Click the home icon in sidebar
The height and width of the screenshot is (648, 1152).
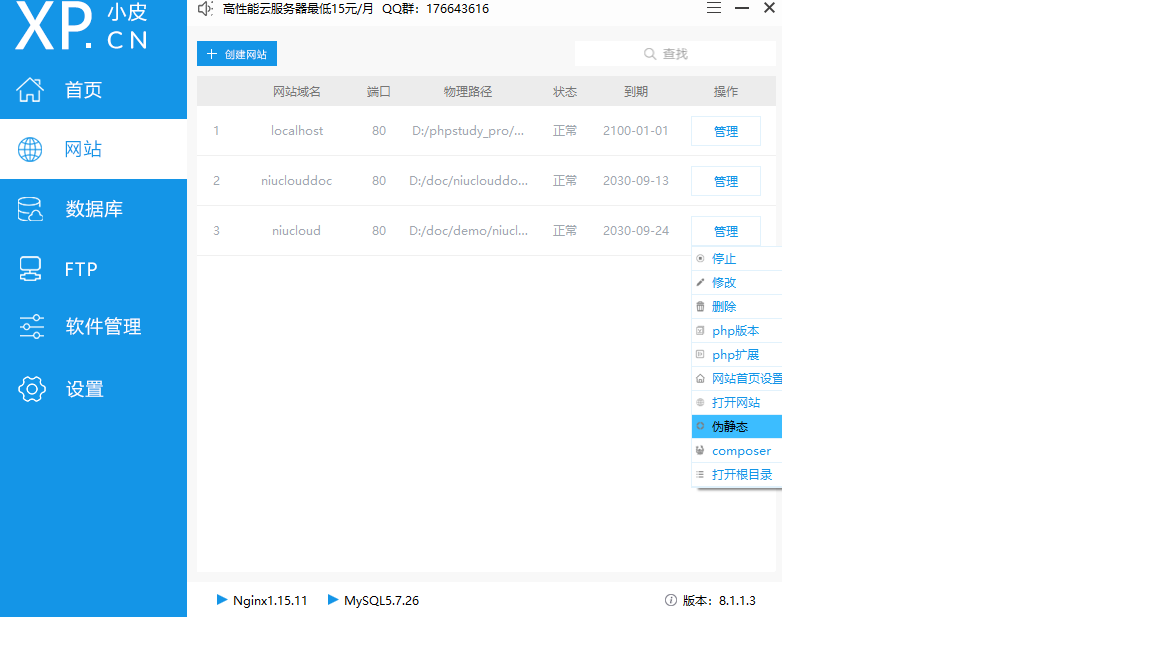tap(31, 90)
